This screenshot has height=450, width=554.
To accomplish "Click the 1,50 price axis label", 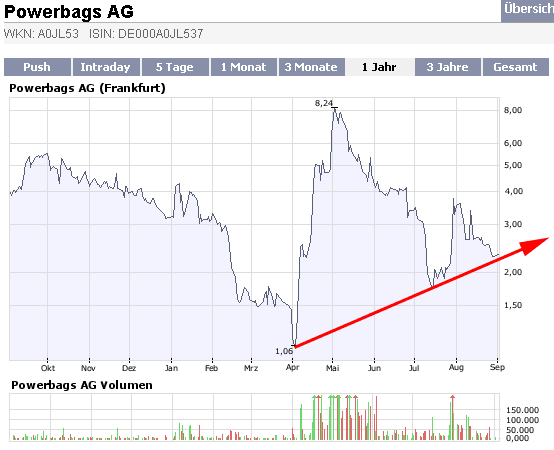I will pyautogui.click(x=513, y=305).
